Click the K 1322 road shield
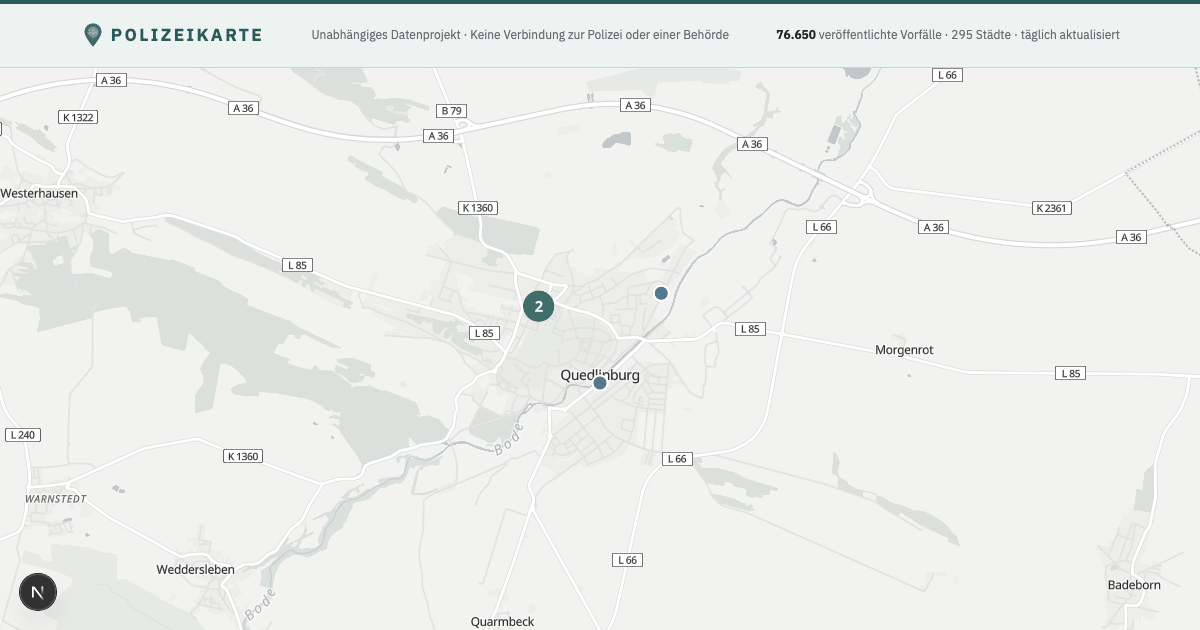The image size is (1200, 630). pos(78,117)
